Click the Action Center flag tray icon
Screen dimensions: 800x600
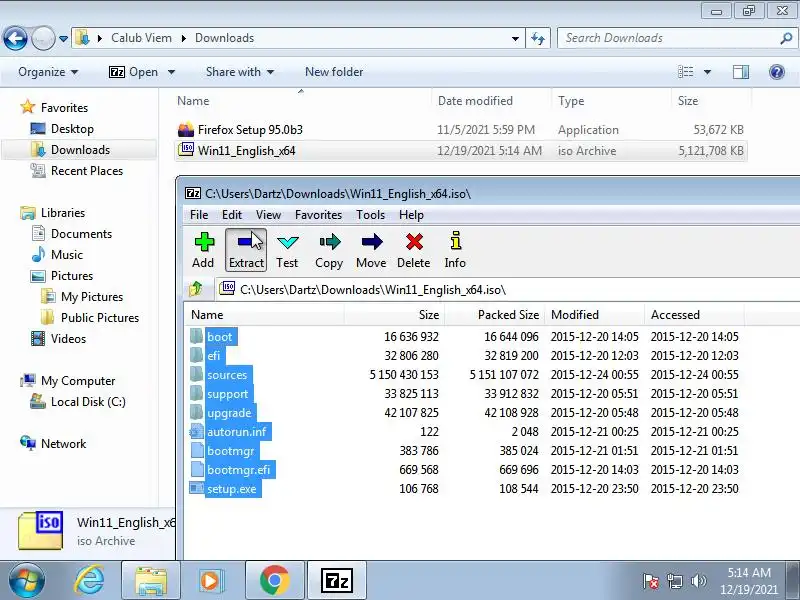[x=651, y=581]
